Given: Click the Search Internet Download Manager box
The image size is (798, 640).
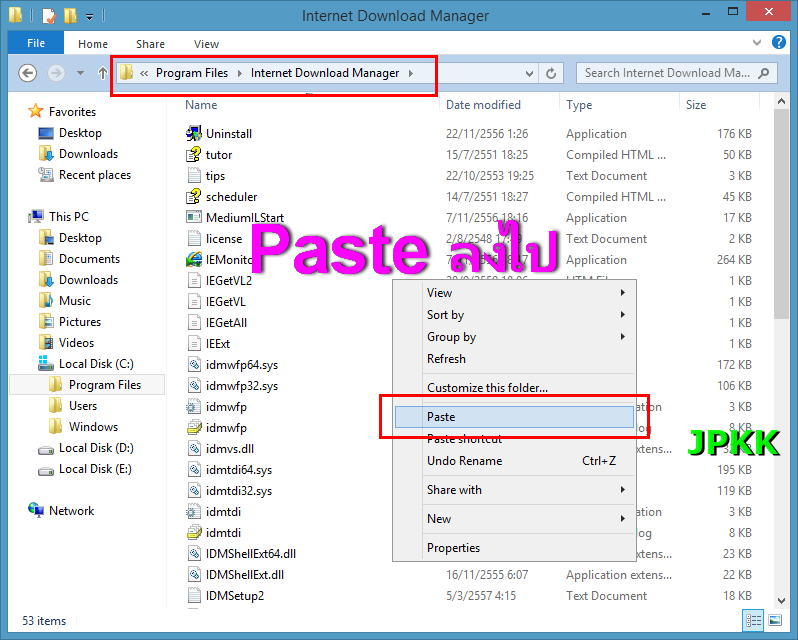Looking at the screenshot, I should coord(677,73).
